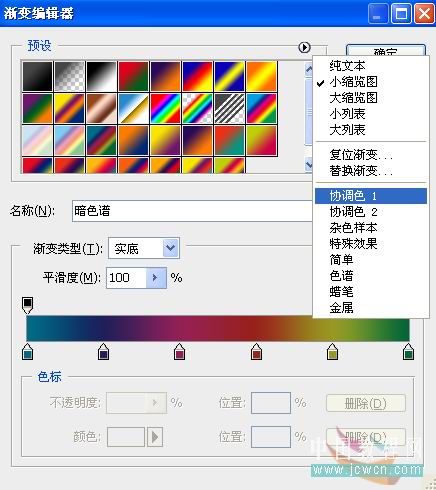
Task: Switch to 大列表 view
Action: click(347, 130)
